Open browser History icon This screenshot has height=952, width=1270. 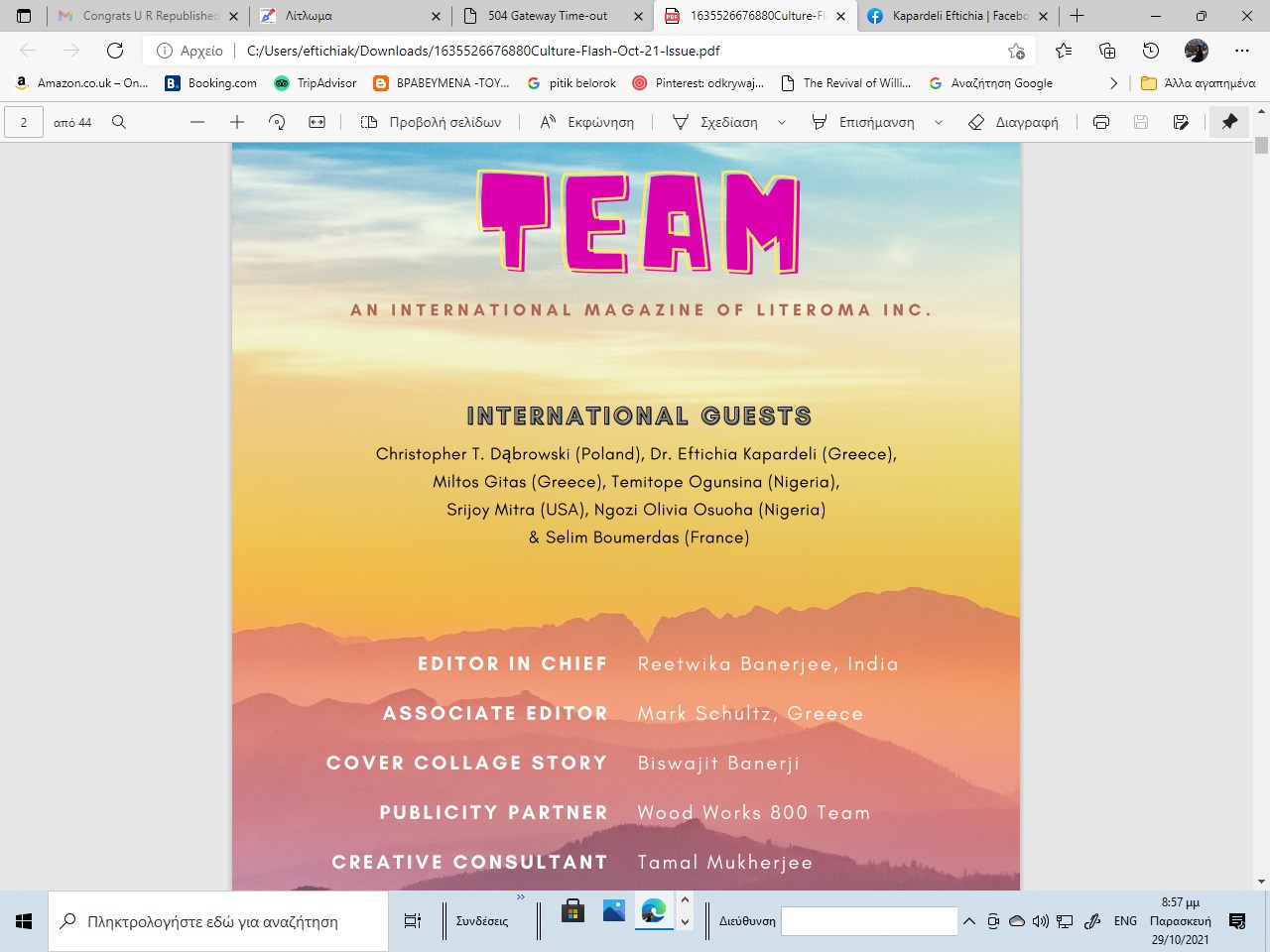[x=1151, y=51]
